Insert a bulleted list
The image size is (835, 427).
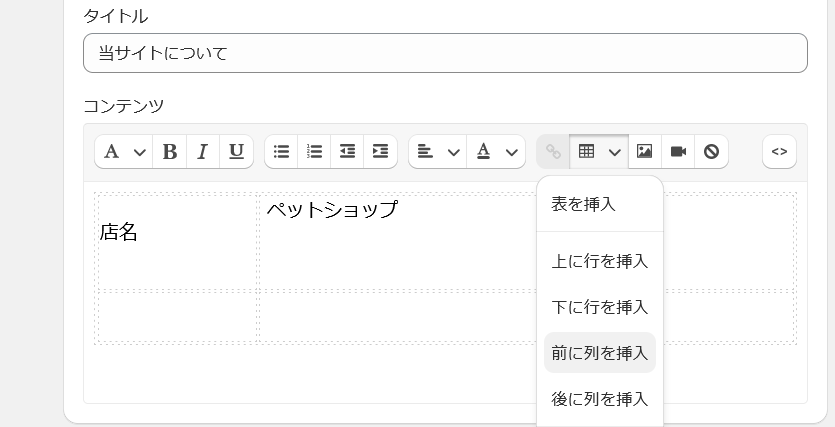pyautogui.click(x=281, y=152)
